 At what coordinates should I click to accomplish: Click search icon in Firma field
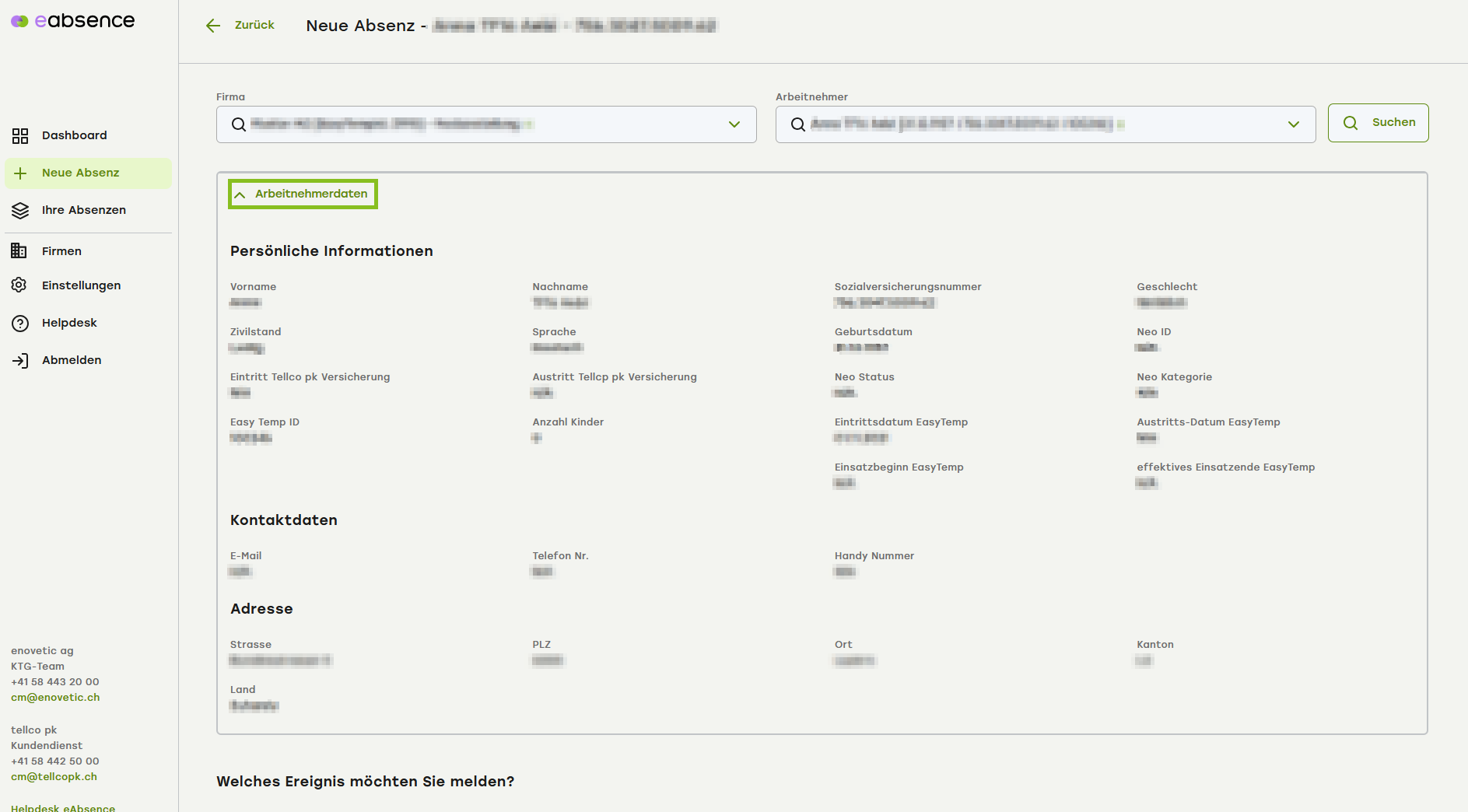pyautogui.click(x=239, y=124)
